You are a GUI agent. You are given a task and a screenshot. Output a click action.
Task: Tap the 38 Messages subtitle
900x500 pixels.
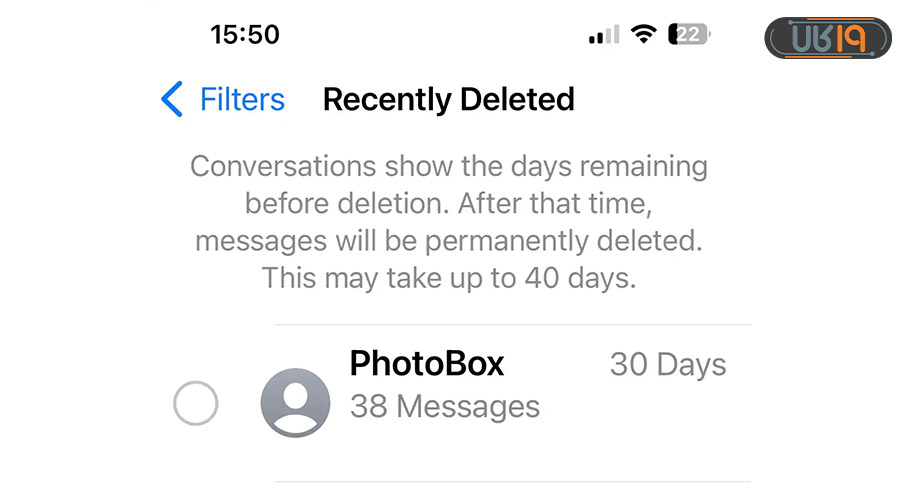pos(444,406)
